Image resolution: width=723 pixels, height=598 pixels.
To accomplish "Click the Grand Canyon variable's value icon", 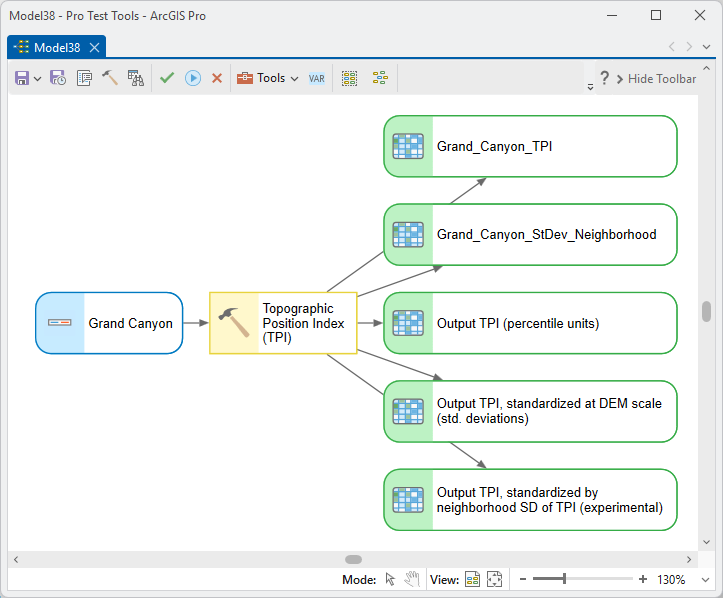I will (x=59, y=322).
